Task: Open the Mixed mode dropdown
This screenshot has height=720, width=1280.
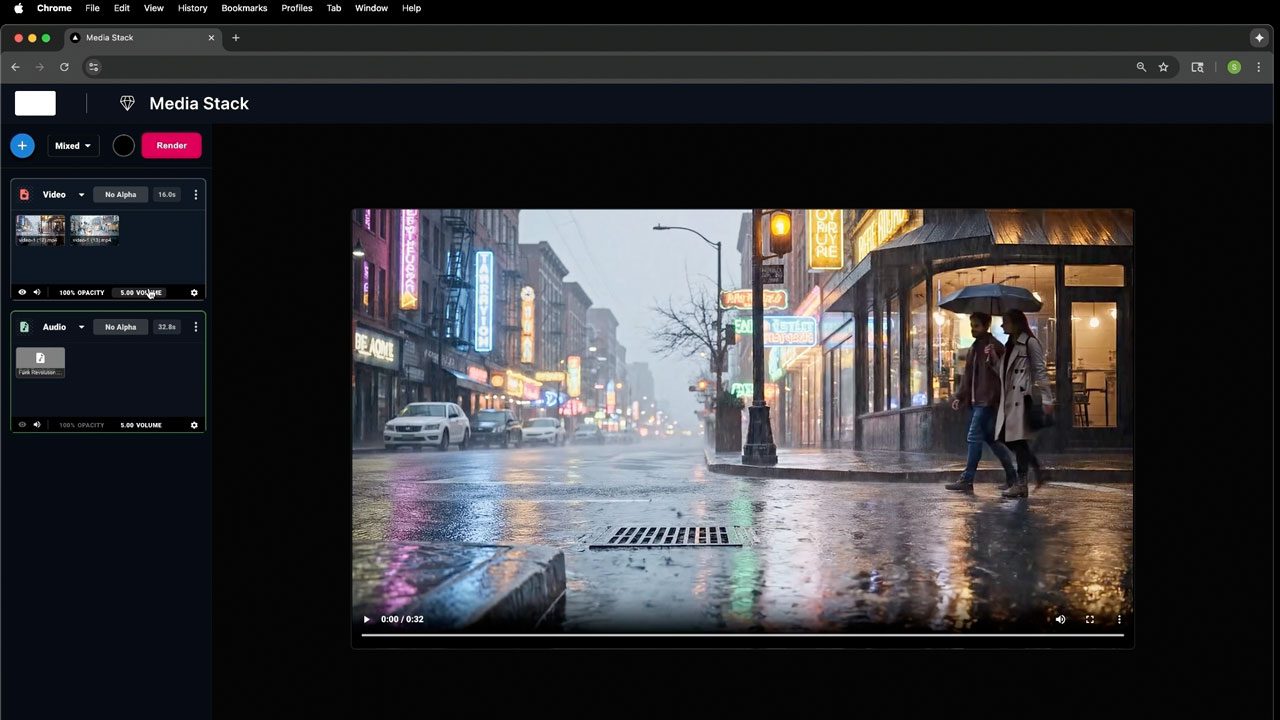Action: click(x=73, y=146)
